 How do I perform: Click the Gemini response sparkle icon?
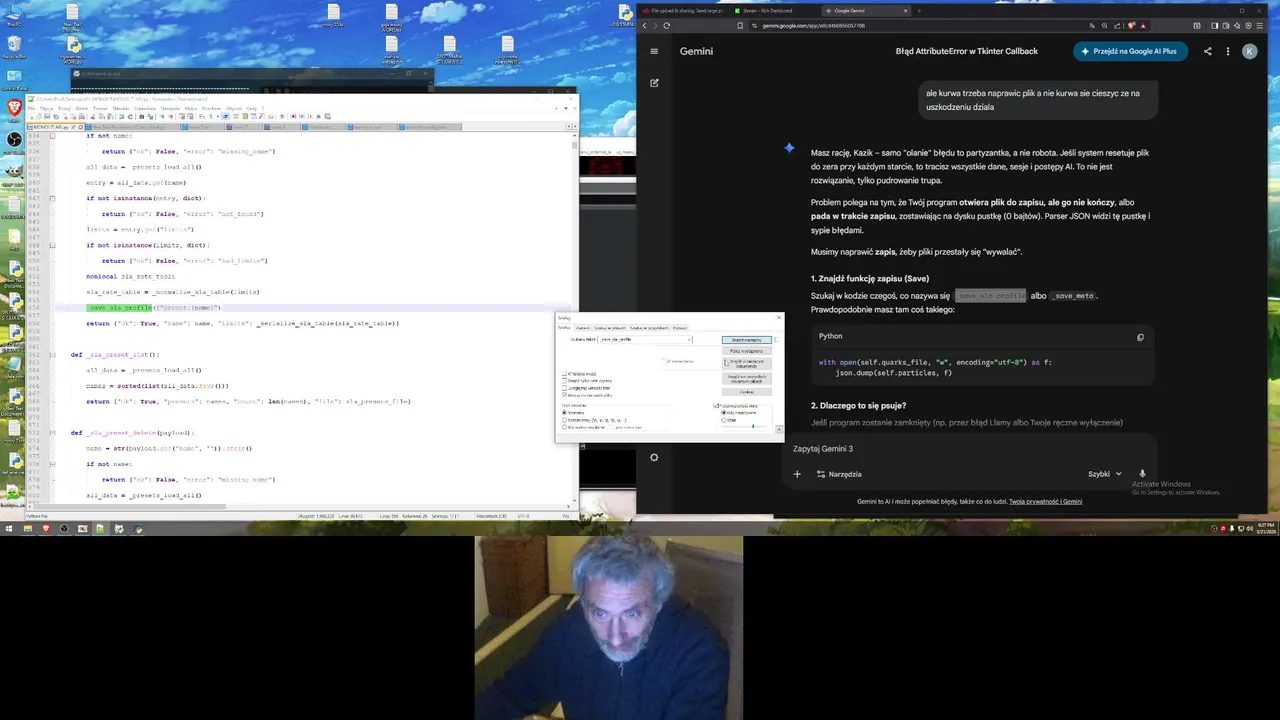789,148
